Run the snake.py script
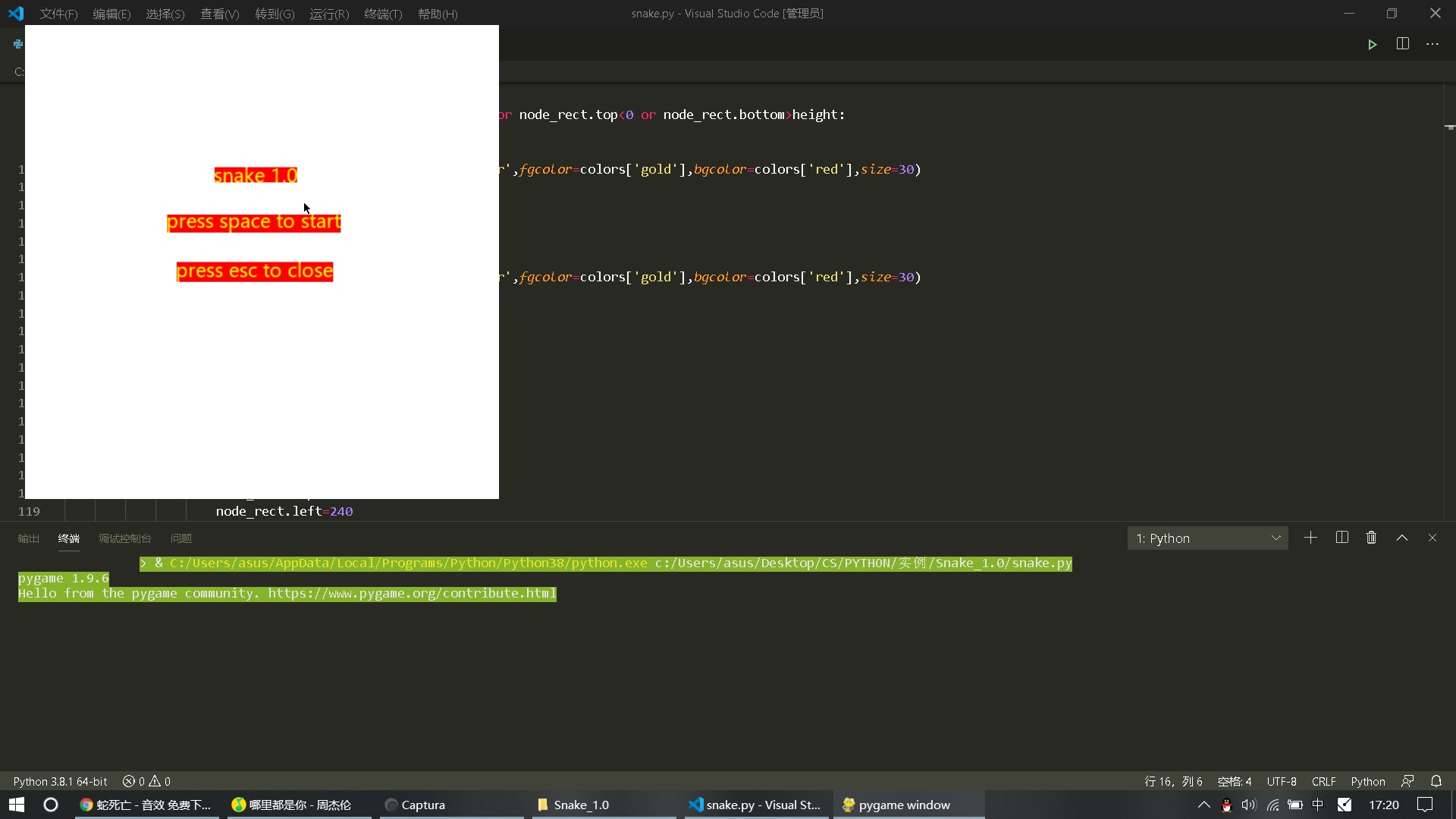1456x819 pixels. (1373, 44)
